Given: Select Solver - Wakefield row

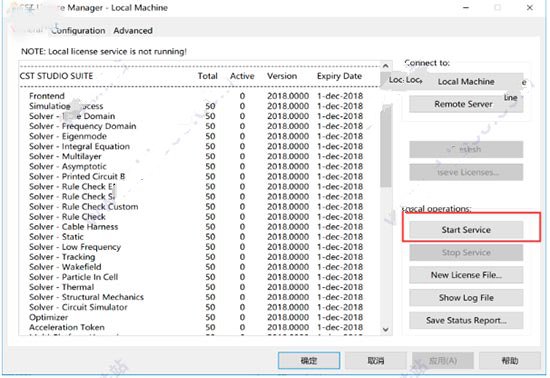Looking at the screenshot, I should point(196,267).
